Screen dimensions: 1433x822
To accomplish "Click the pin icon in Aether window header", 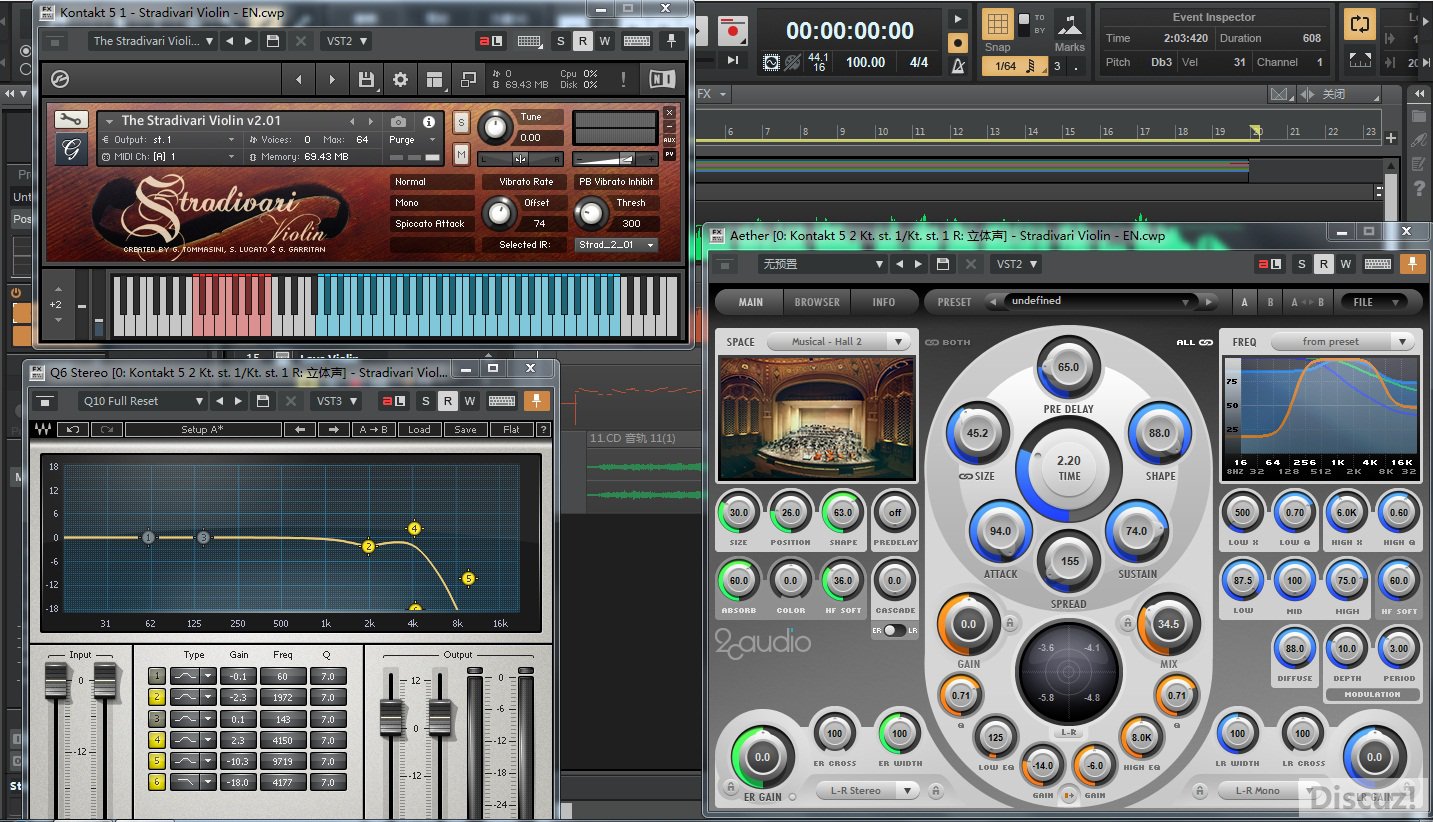I will tap(1412, 264).
